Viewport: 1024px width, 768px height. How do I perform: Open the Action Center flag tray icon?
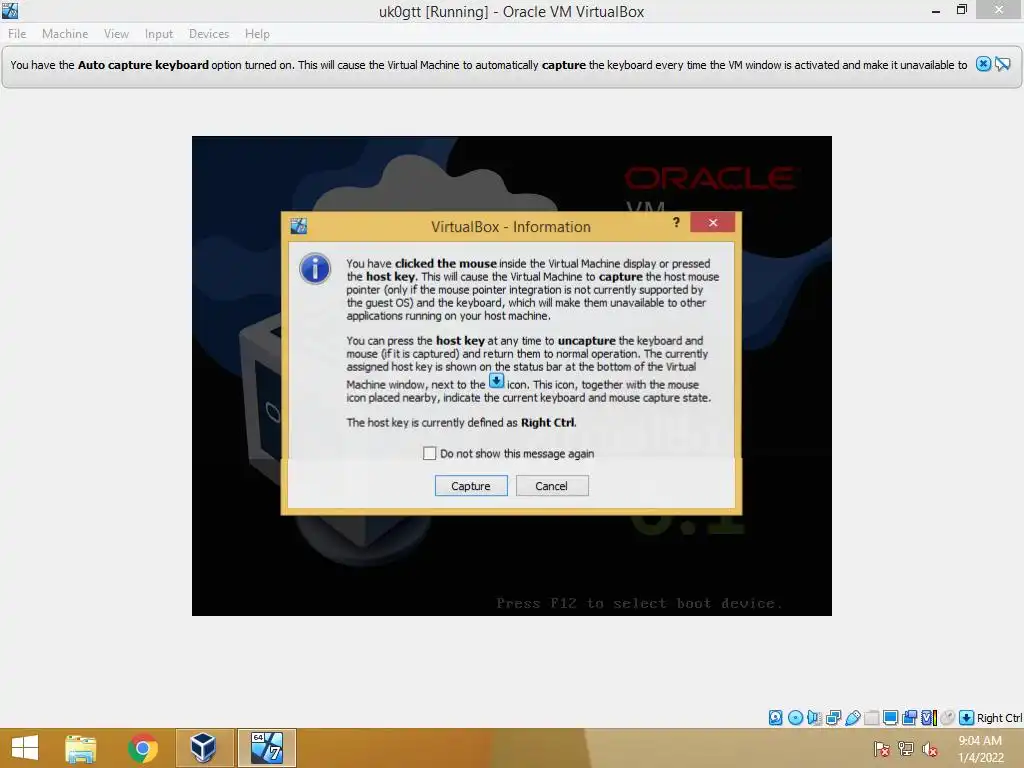[x=882, y=749]
